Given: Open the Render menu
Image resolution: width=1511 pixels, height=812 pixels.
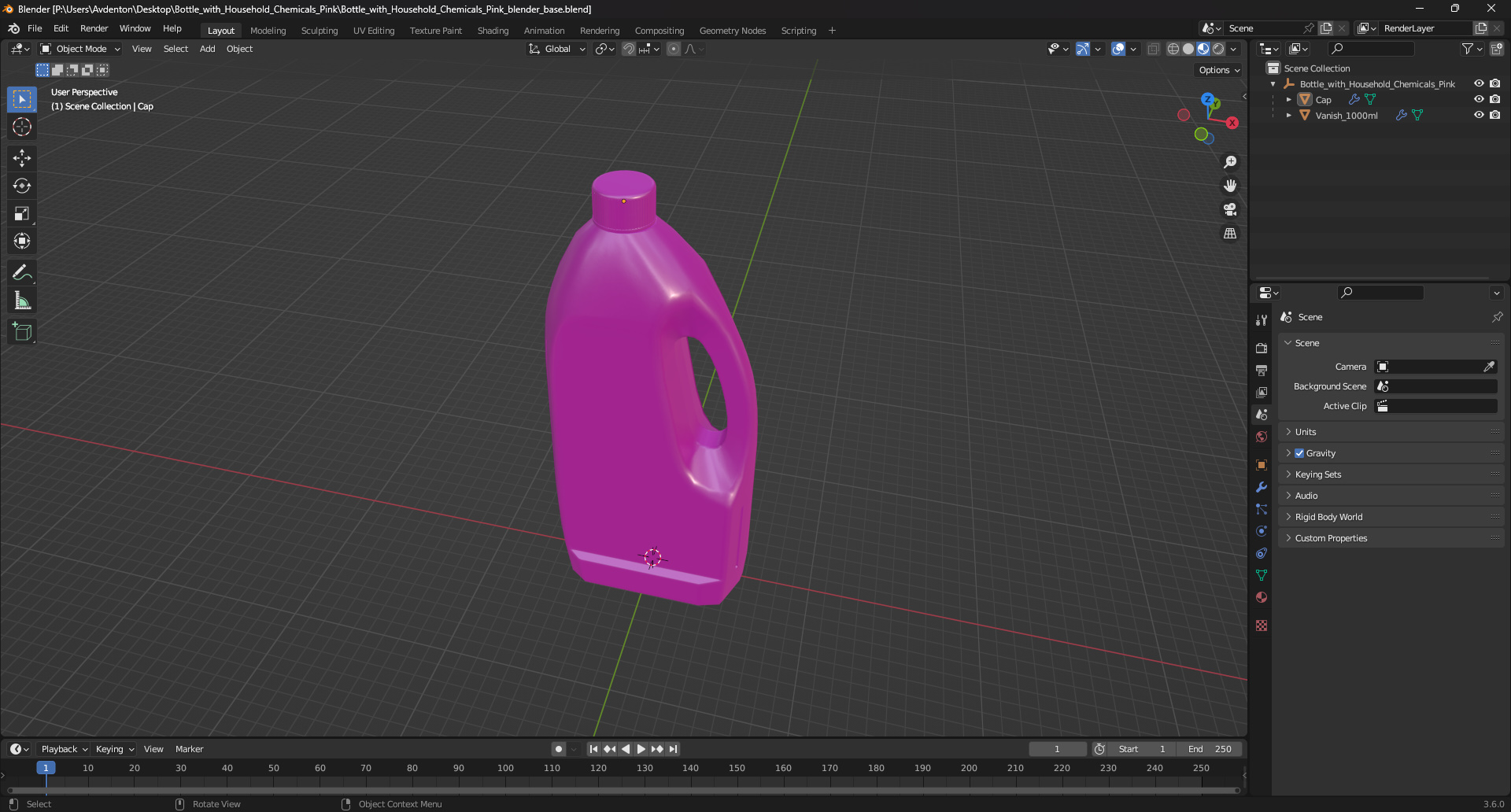Looking at the screenshot, I should 94,28.
